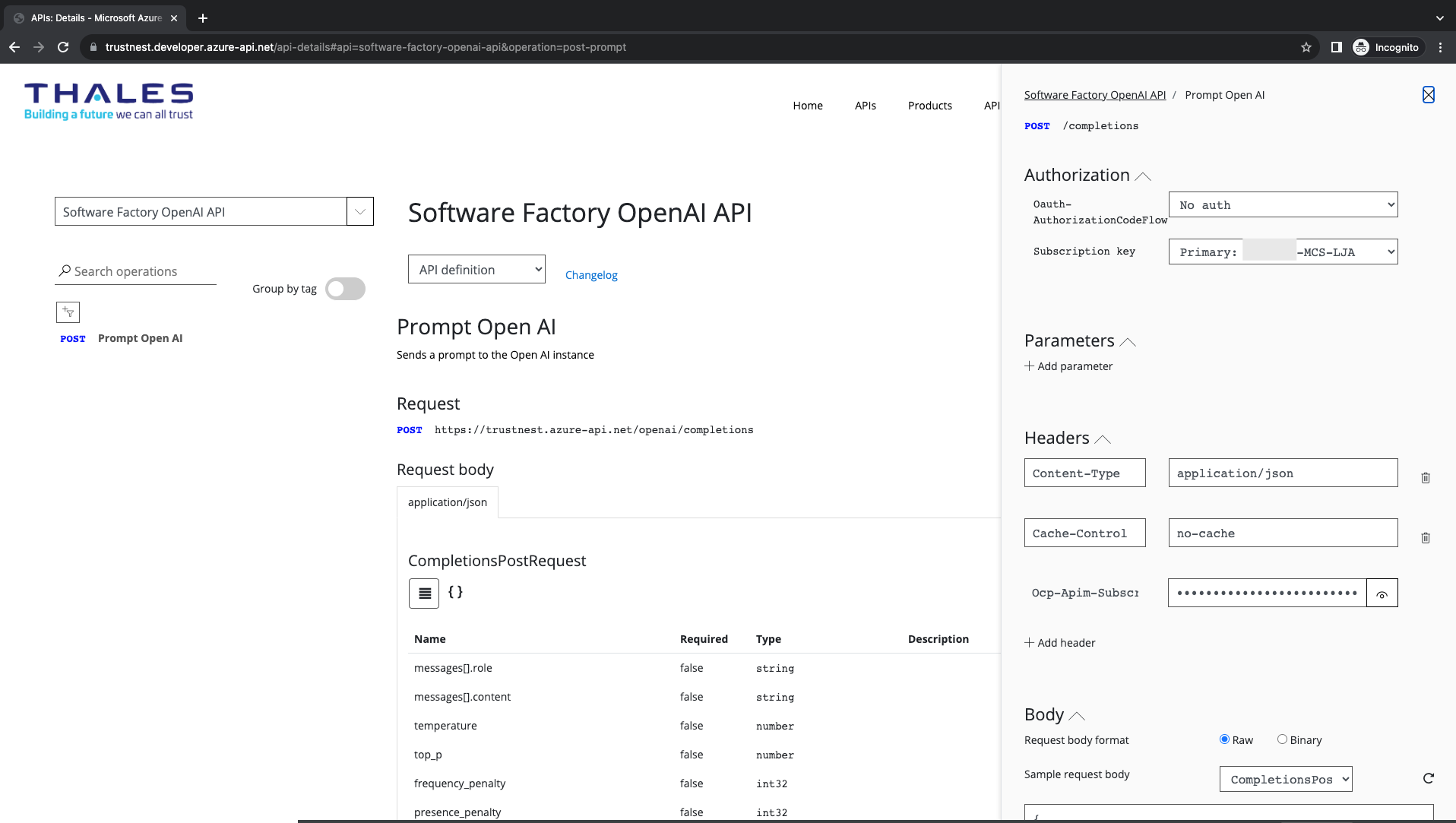Go to the Home menu item
The image size is (1456, 823).
[x=808, y=106]
